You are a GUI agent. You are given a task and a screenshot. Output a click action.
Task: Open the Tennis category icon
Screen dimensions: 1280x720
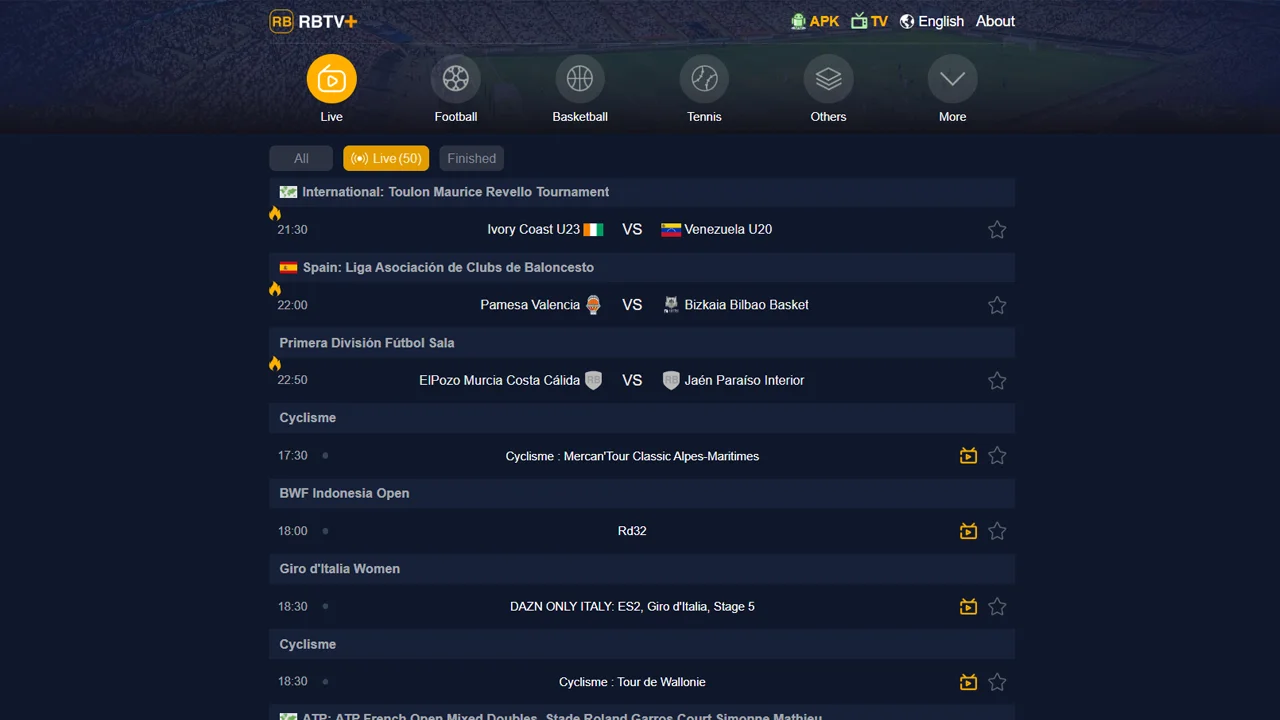[704, 79]
